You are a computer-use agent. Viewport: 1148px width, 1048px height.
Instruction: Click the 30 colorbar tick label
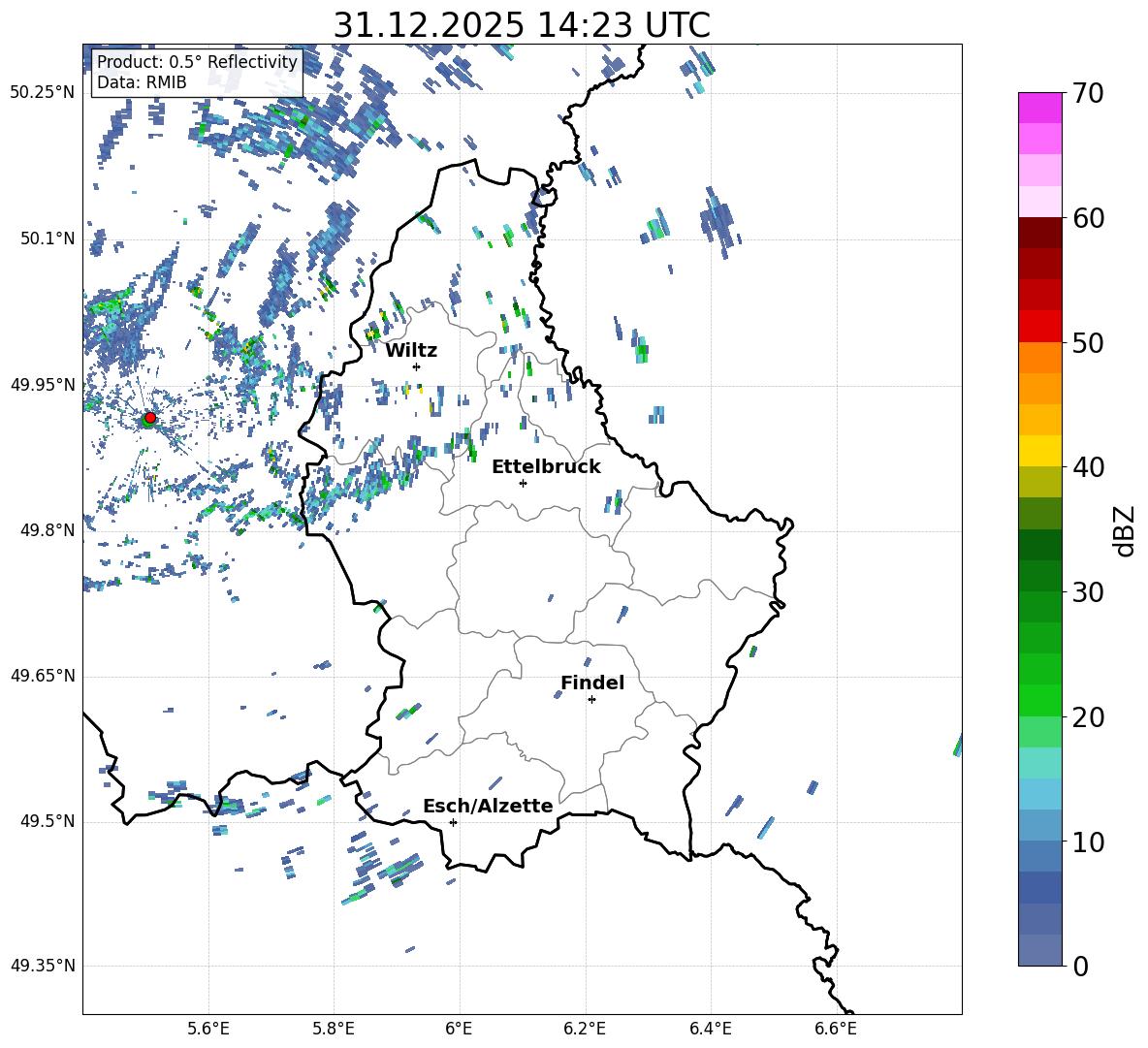pos(1088,592)
